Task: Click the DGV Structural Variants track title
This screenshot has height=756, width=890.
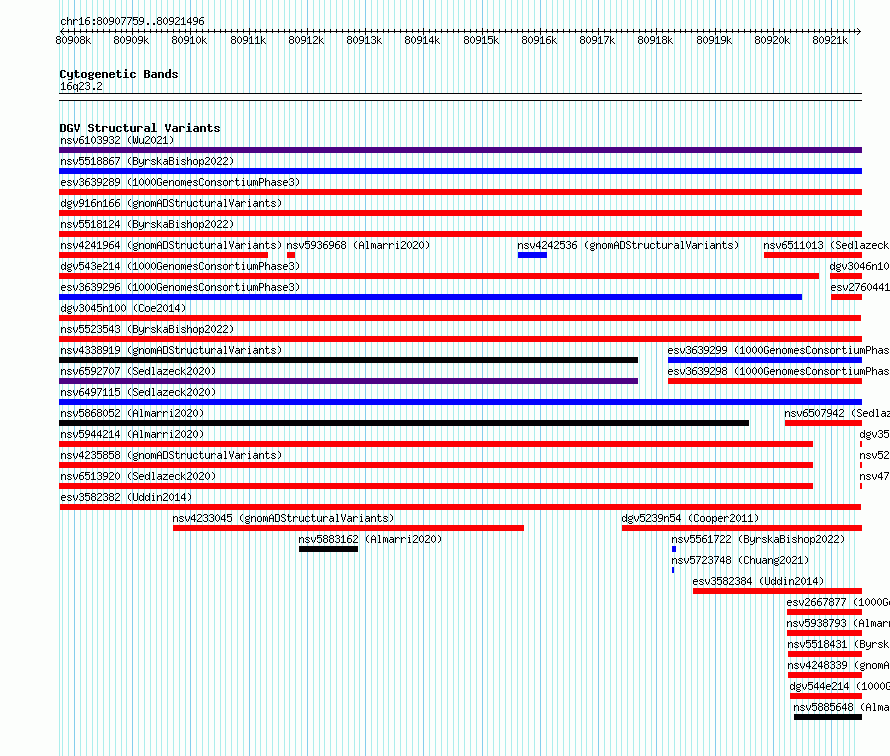Action: [x=140, y=128]
